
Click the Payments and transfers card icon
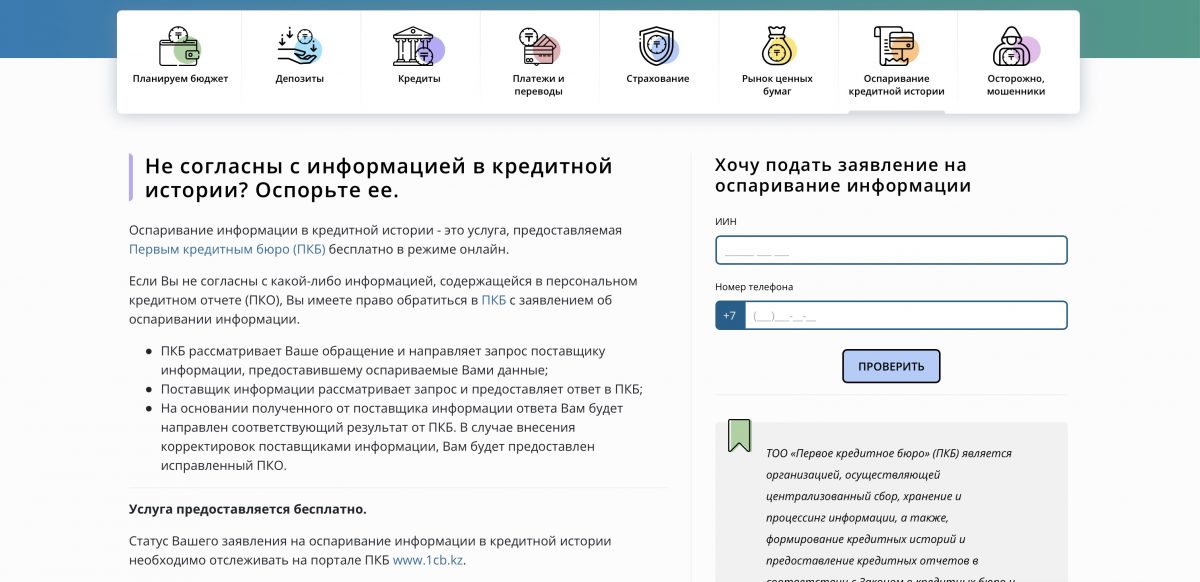click(x=539, y=46)
